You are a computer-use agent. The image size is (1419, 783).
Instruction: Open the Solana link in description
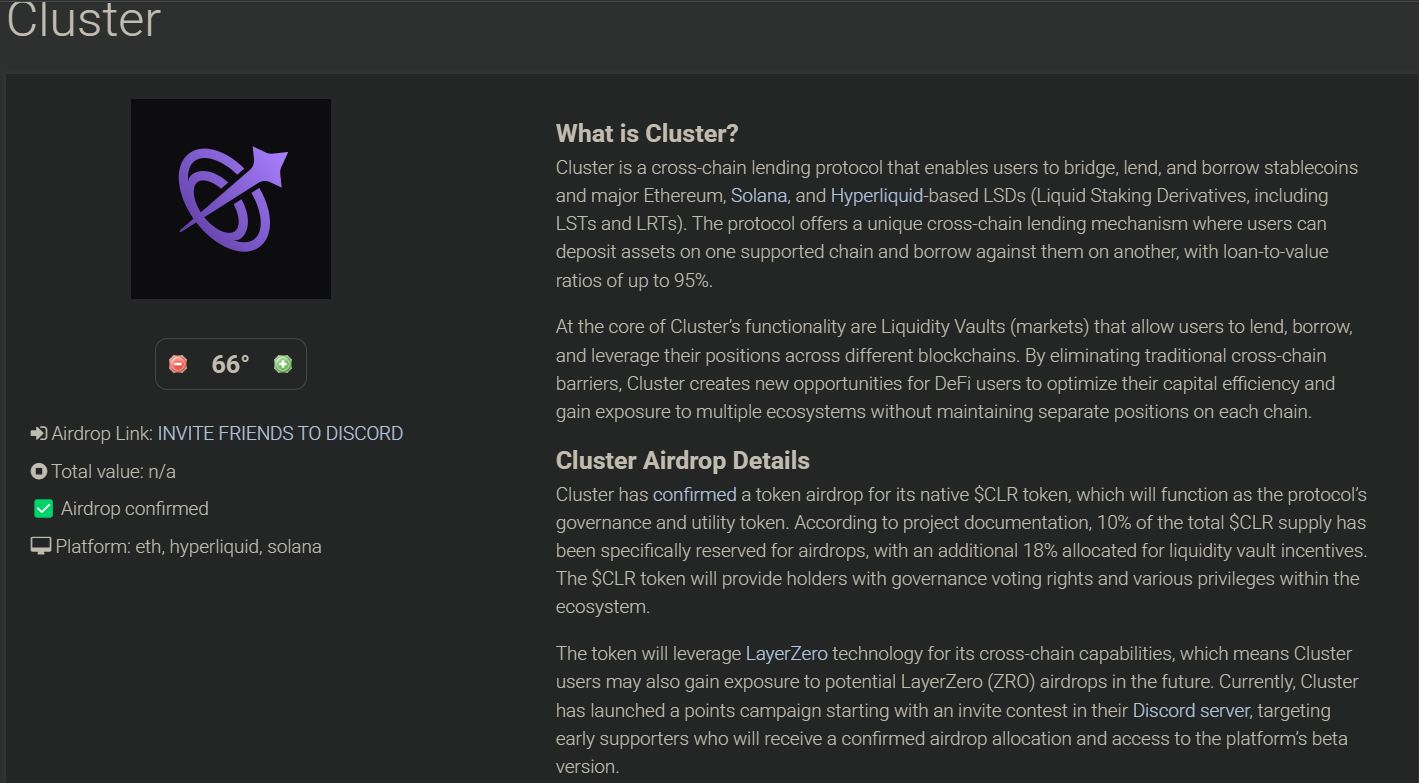(x=759, y=195)
